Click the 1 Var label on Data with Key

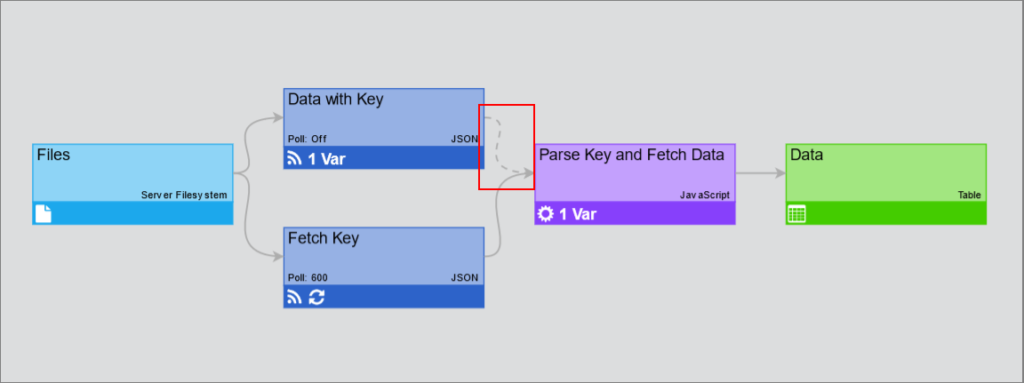(x=327, y=158)
